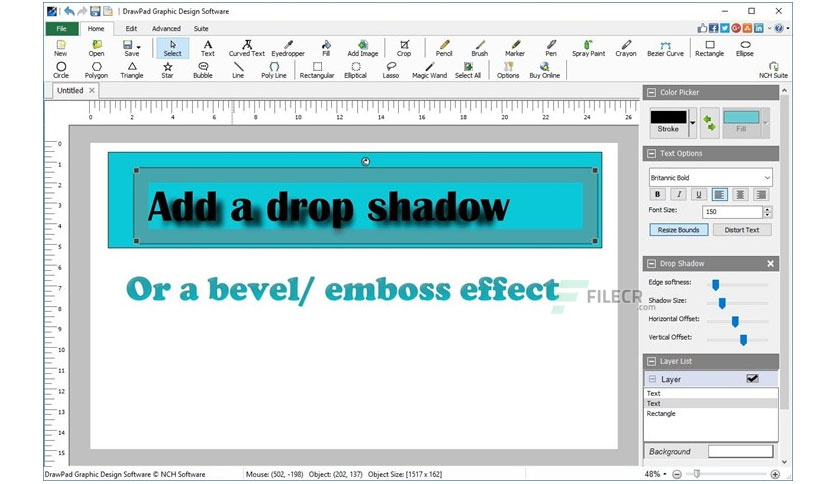Toggle Bold text formatting

coord(657,195)
